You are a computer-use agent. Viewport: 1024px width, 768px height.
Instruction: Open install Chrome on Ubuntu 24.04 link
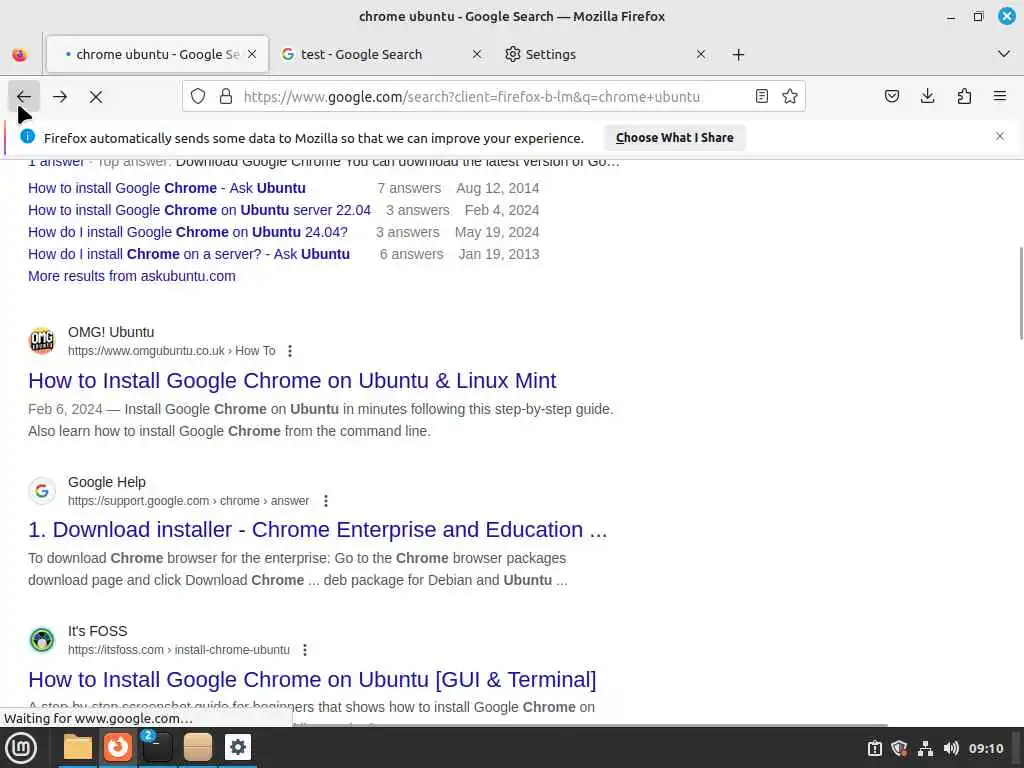click(x=187, y=232)
